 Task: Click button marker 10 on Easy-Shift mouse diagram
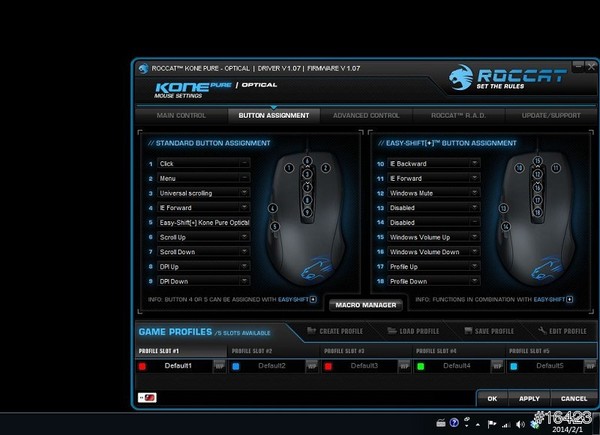pos(519,168)
